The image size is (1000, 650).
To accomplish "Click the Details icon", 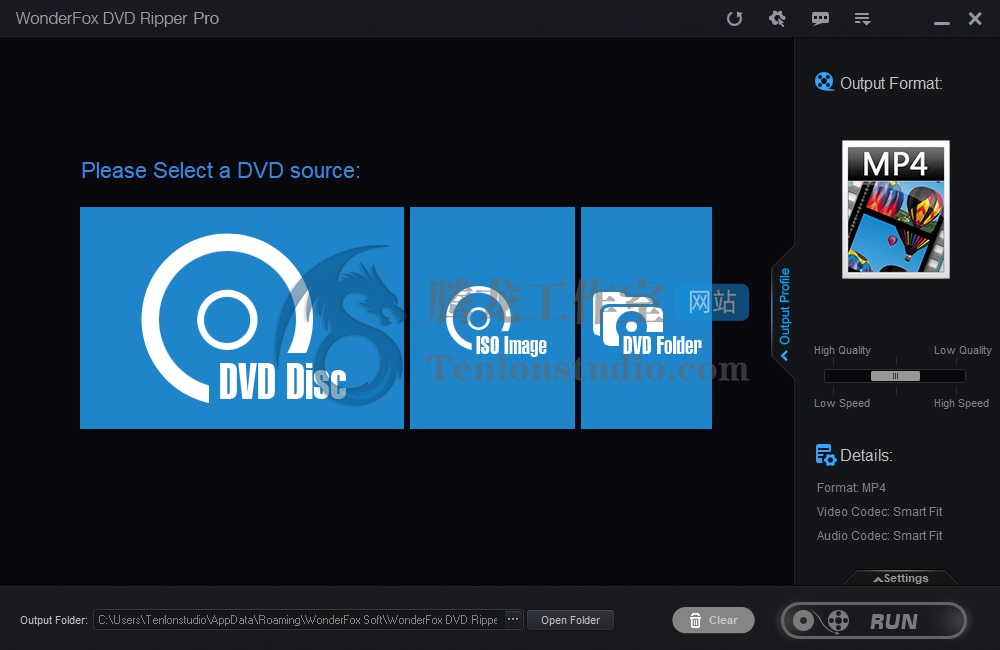I will click(825, 455).
